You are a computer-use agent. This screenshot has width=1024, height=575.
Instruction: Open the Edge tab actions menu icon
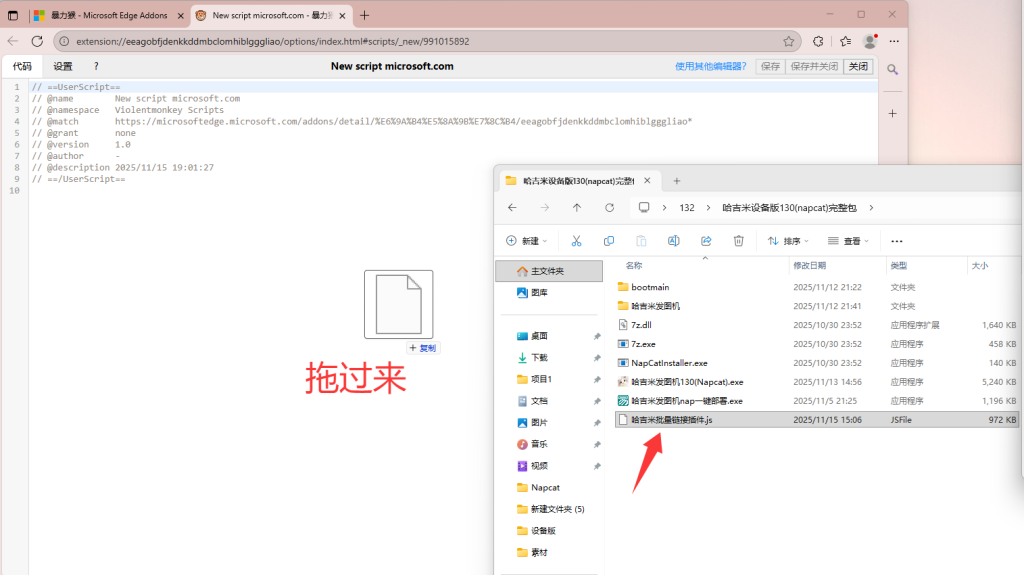click(13, 15)
